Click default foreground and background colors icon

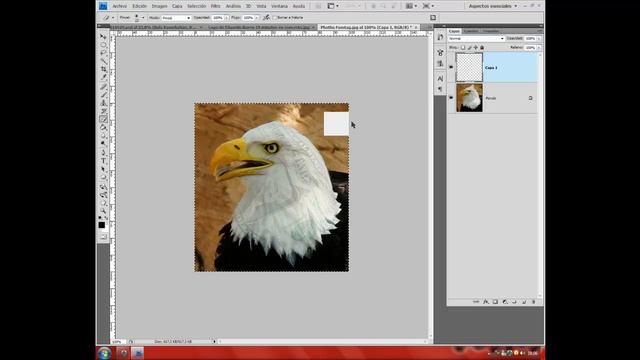(100, 218)
